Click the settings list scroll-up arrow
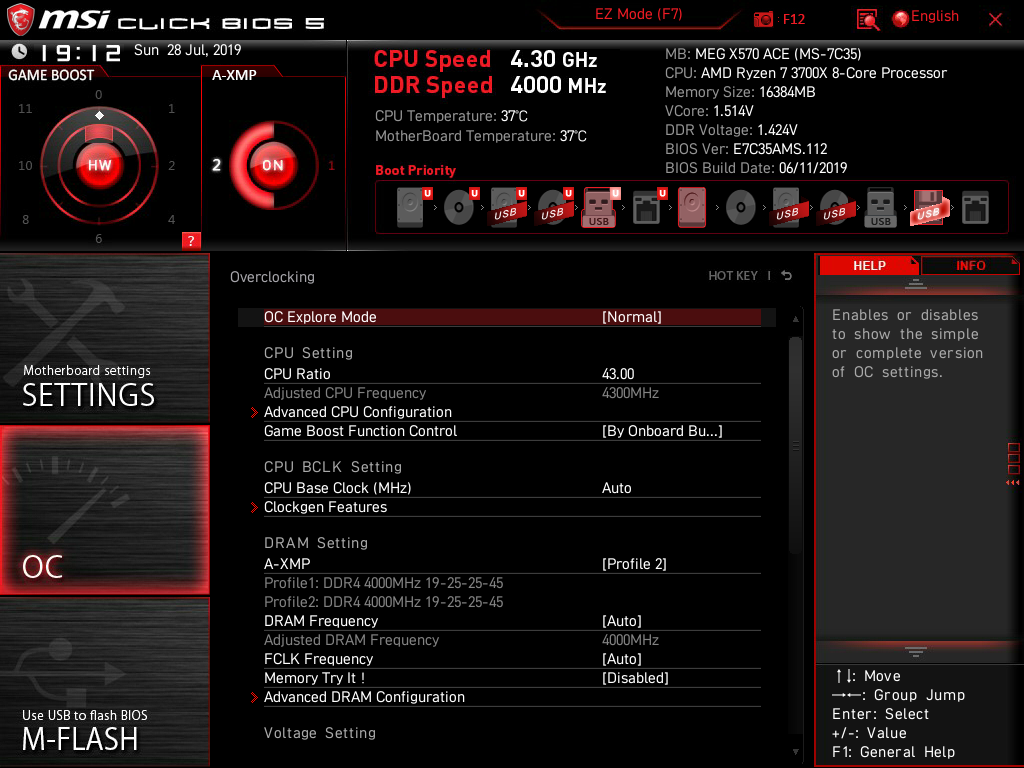Screen dimensions: 1024x768 (795, 319)
